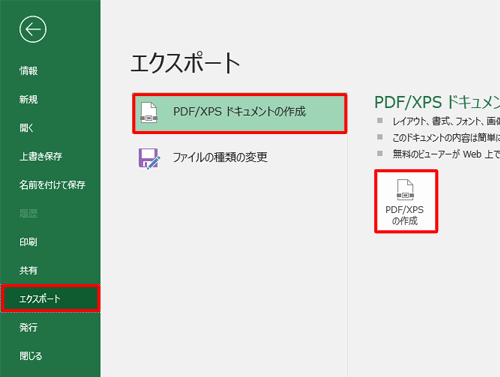
Task: Click the bullet text starting 無料のビューアーが Web
Action: pos(446,154)
